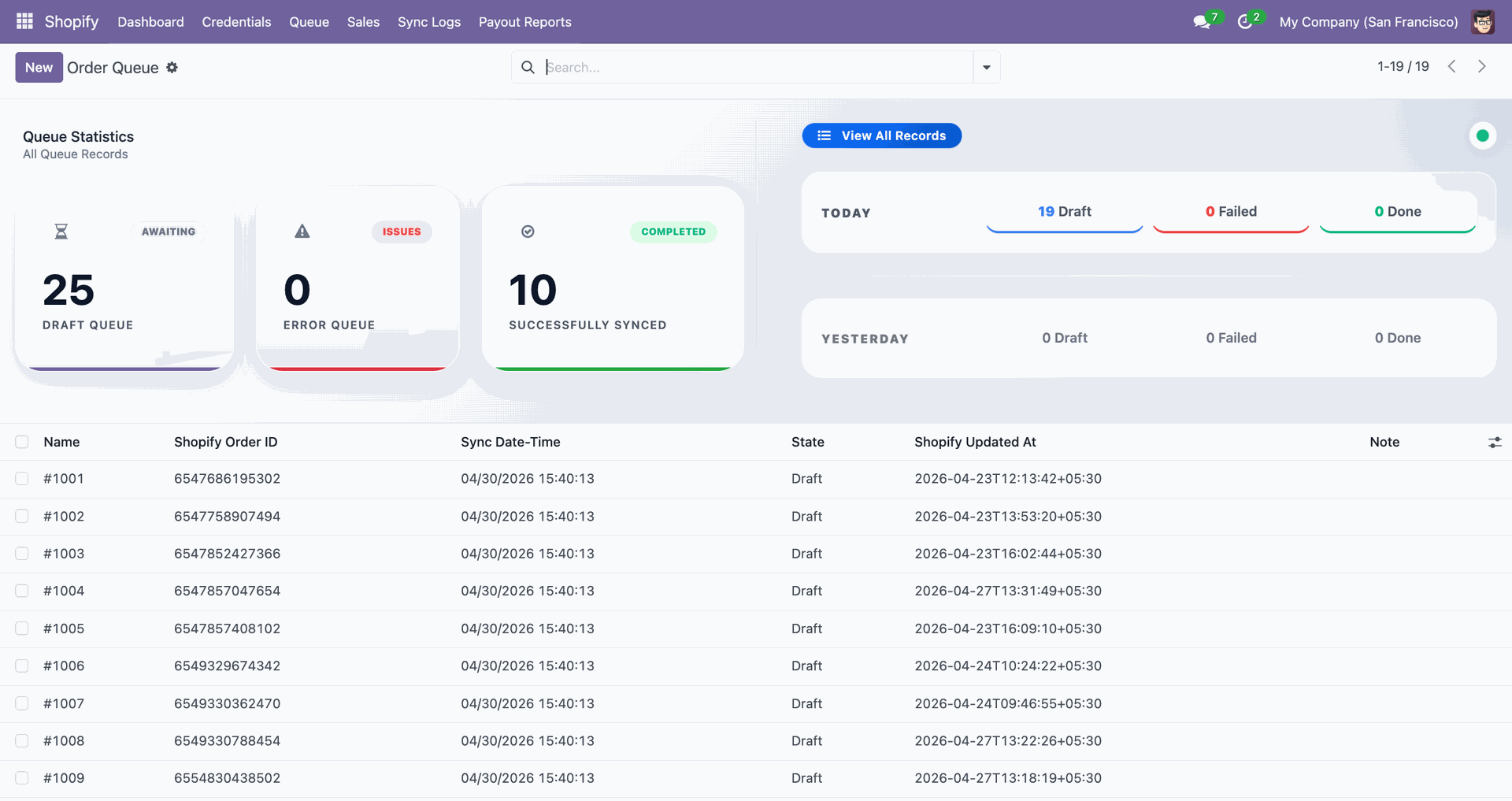The image size is (1512, 801).
Task: Open the Draft Queue 25 statistics card
Action: coord(124,279)
